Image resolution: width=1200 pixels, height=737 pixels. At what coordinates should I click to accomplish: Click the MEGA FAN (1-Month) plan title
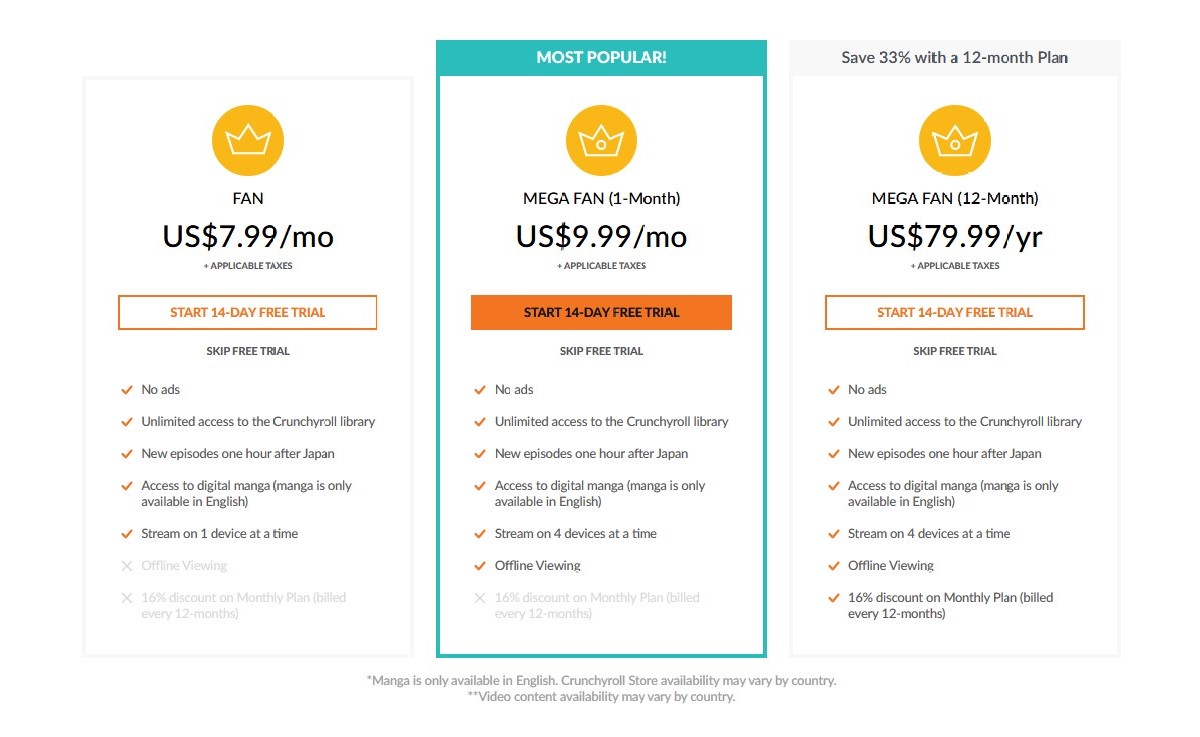[x=601, y=198]
